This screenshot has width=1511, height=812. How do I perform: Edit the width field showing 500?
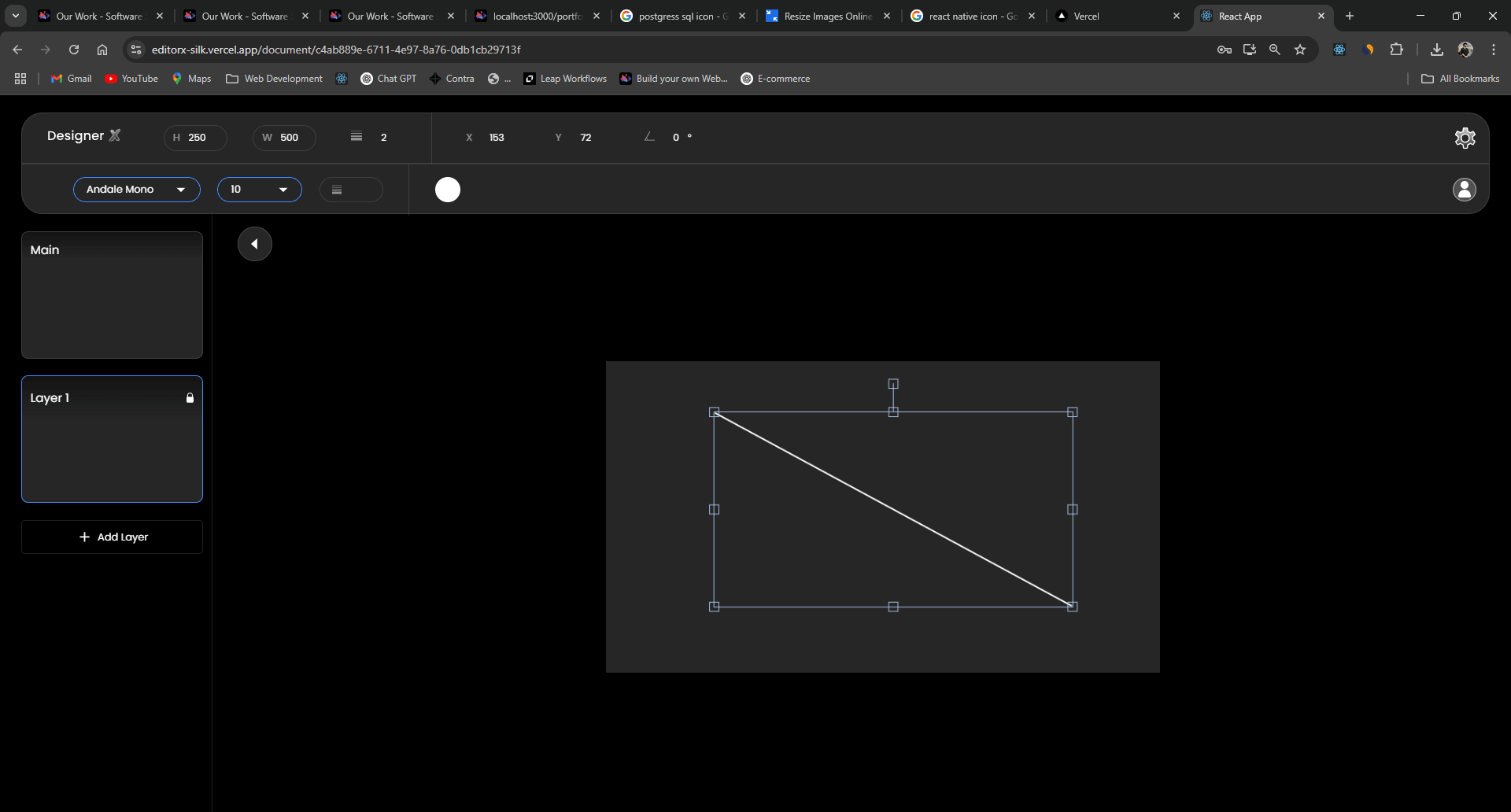click(x=284, y=138)
